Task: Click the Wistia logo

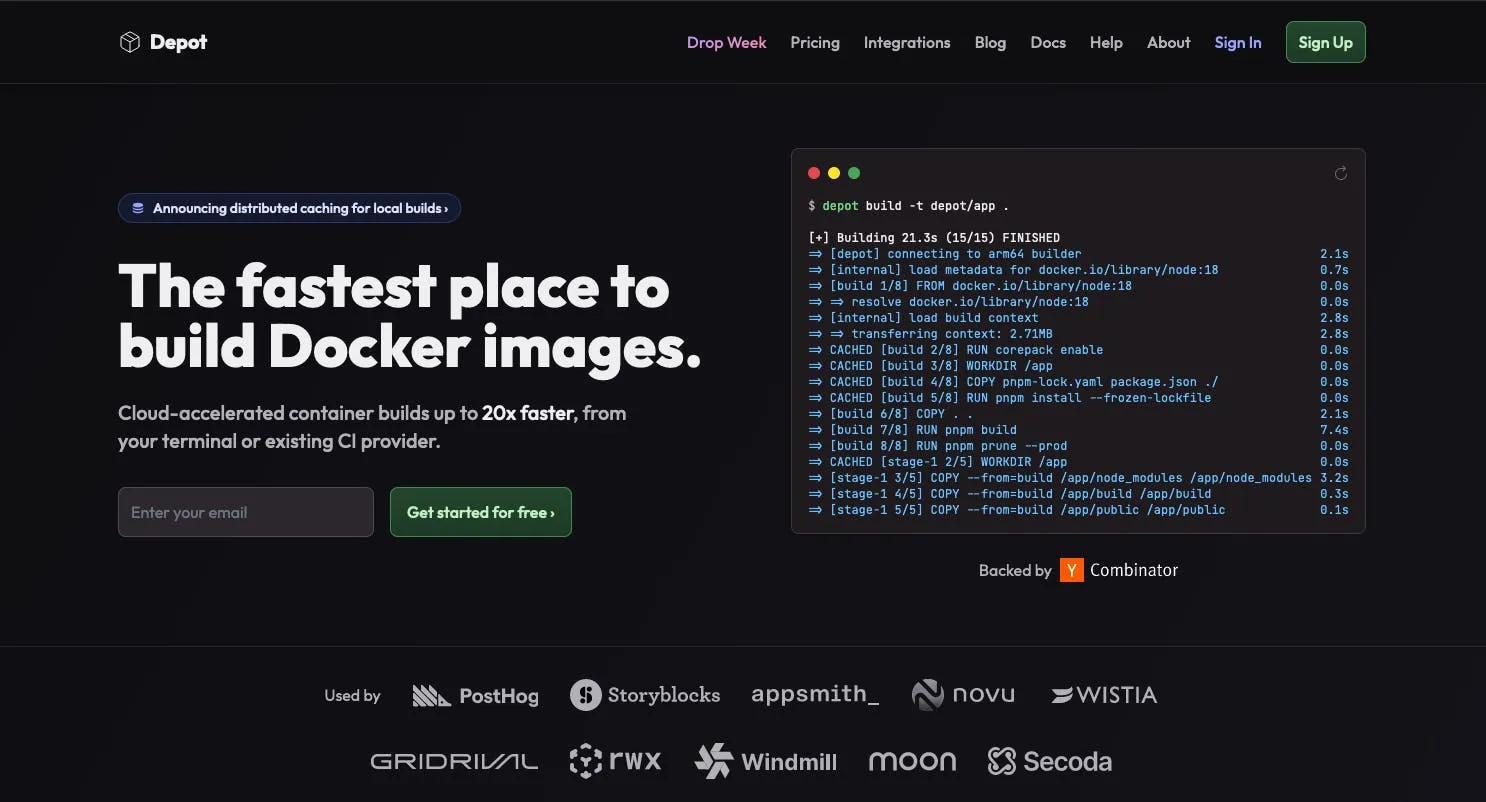Action: [x=1104, y=695]
